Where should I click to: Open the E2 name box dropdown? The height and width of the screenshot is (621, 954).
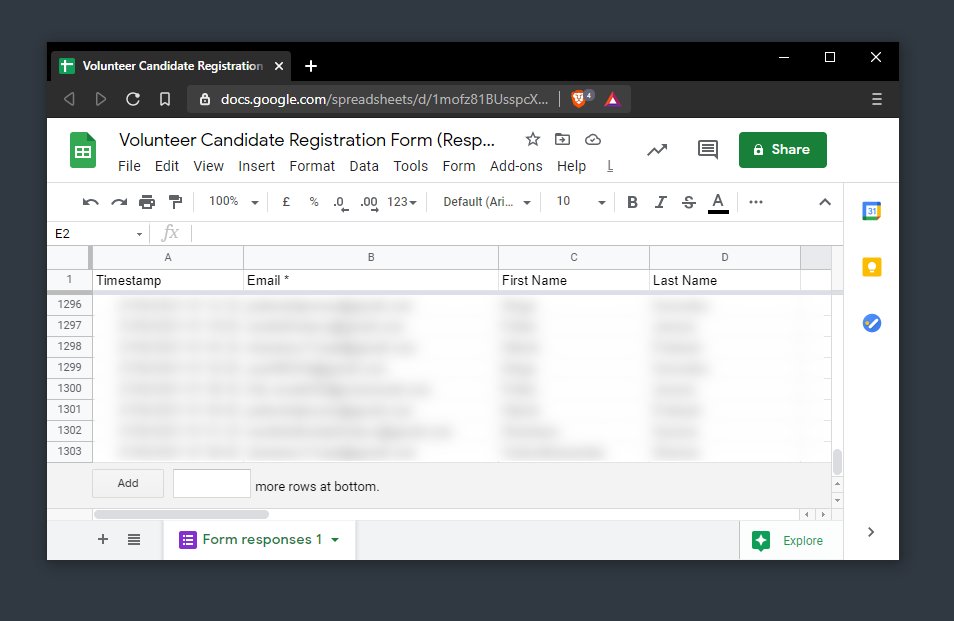click(x=139, y=234)
